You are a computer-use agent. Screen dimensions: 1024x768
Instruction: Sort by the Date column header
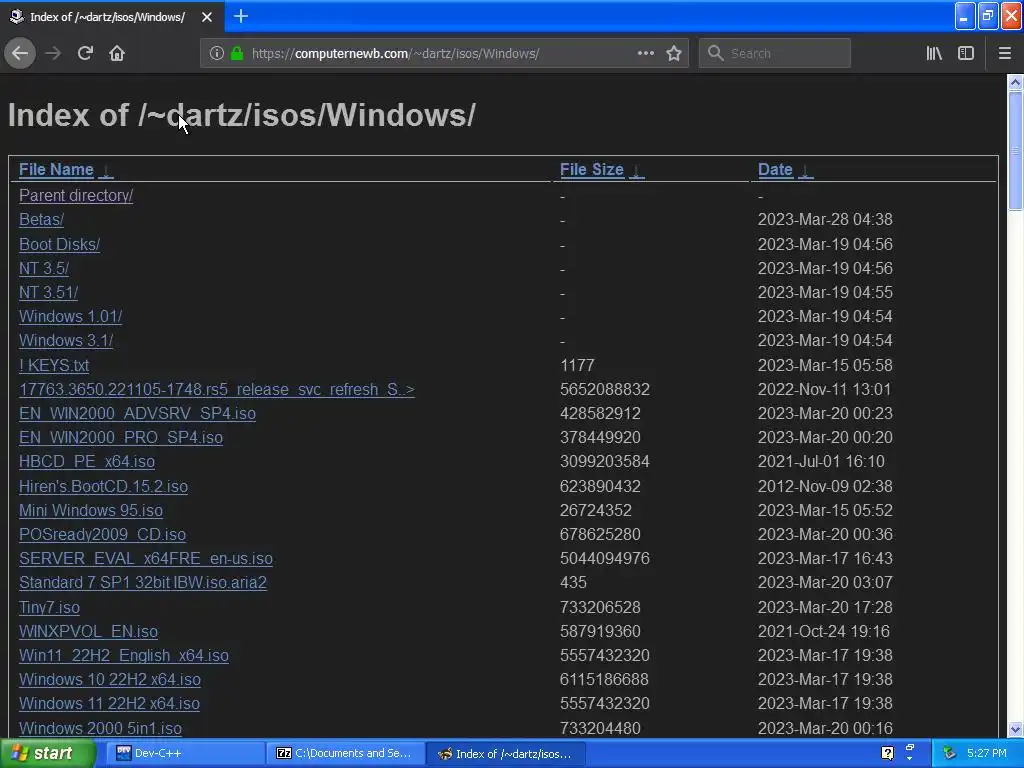775,170
